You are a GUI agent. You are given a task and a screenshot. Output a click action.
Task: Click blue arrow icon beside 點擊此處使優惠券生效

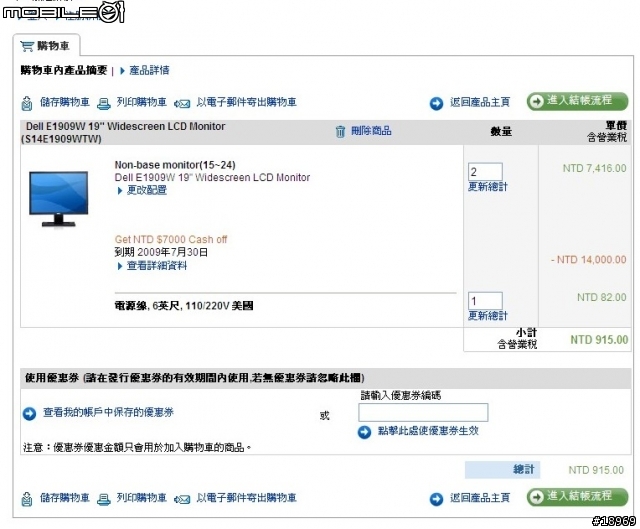pos(364,432)
